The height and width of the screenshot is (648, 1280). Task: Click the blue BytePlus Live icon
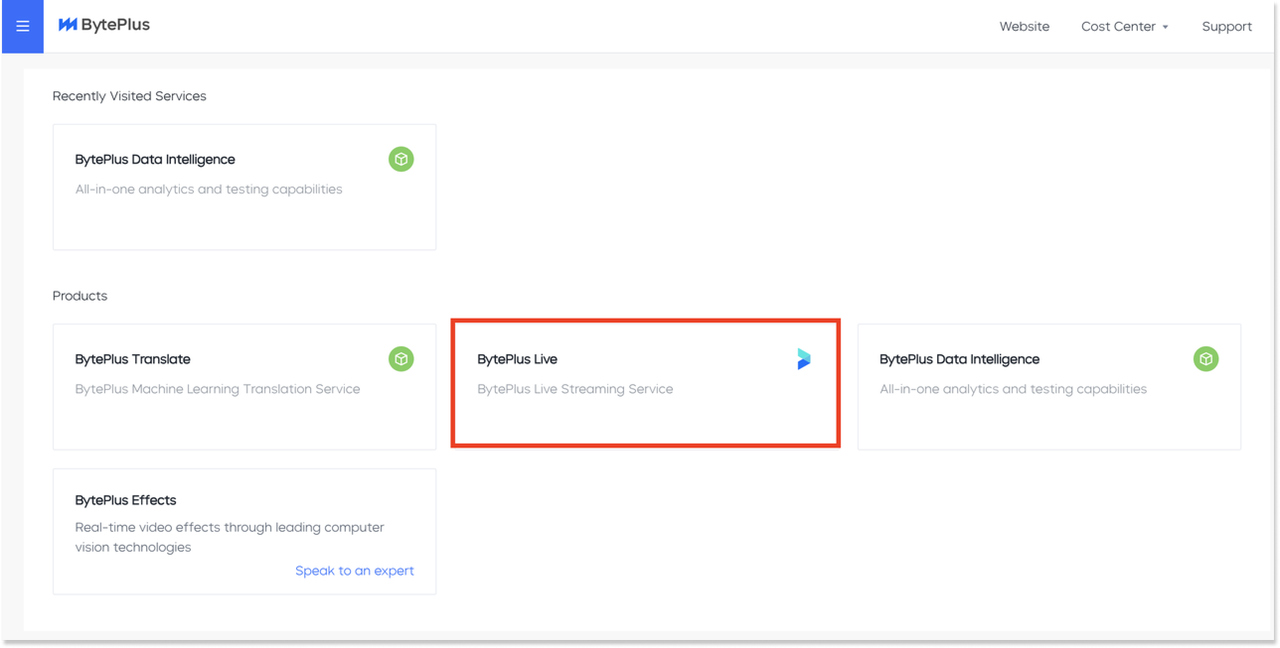[804, 359]
